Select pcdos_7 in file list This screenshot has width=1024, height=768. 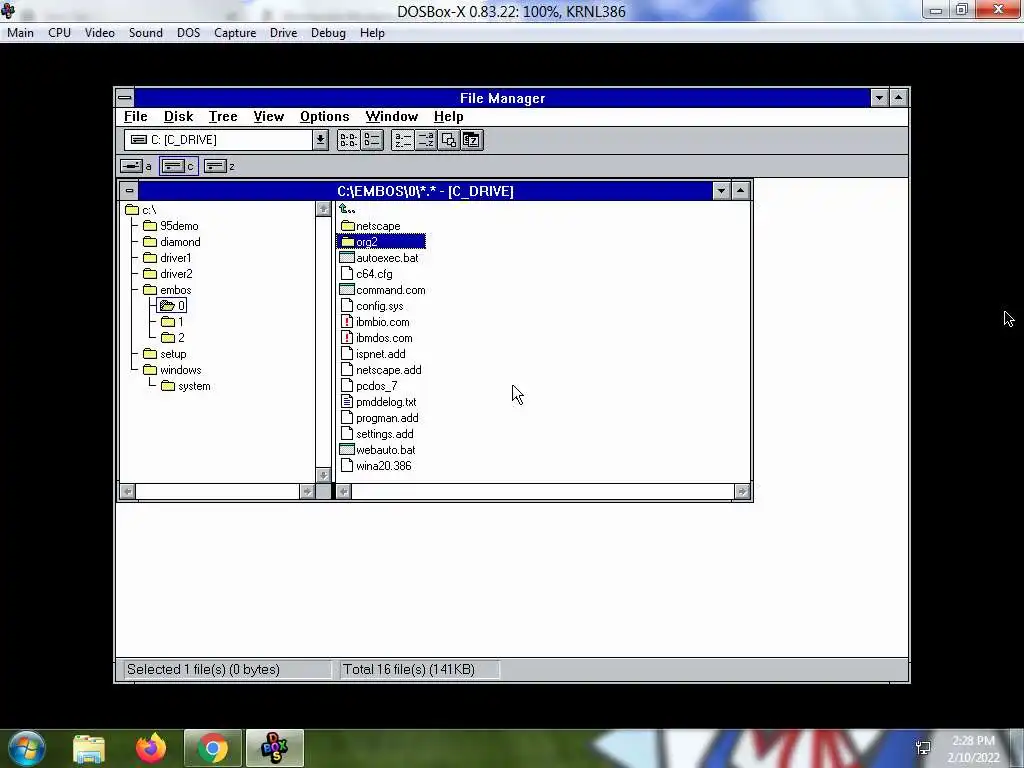click(x=369, y=386)
